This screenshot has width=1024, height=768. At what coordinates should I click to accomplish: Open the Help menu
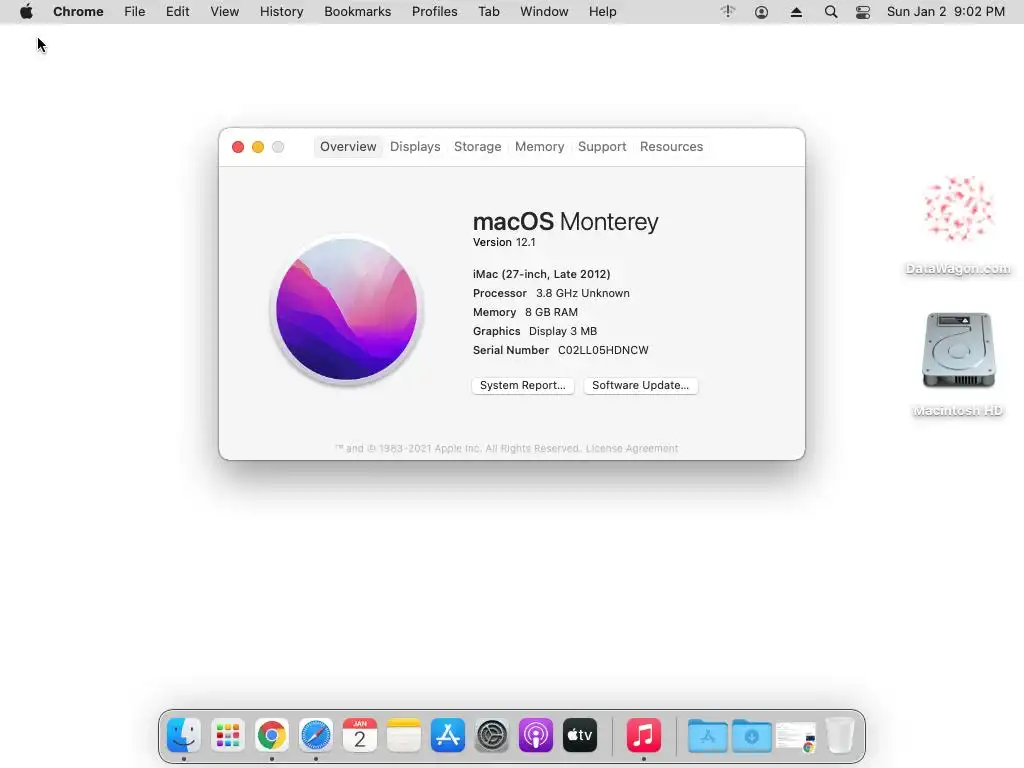point(603,12)
